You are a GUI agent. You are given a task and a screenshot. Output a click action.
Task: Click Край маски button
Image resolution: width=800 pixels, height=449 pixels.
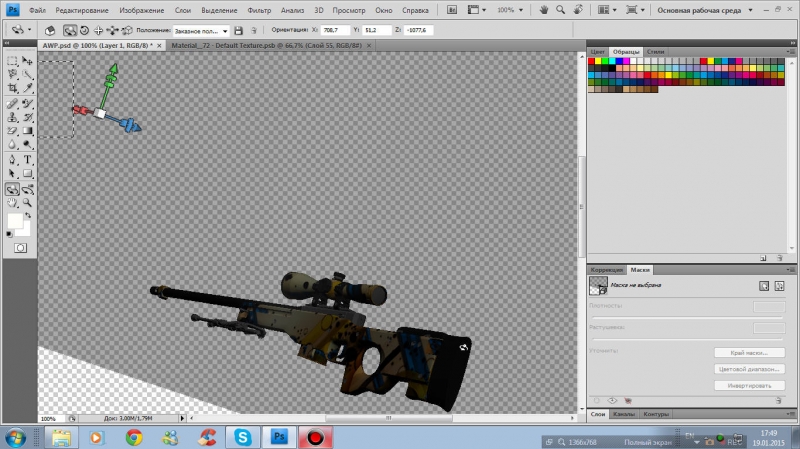click(x=749, y=353)
